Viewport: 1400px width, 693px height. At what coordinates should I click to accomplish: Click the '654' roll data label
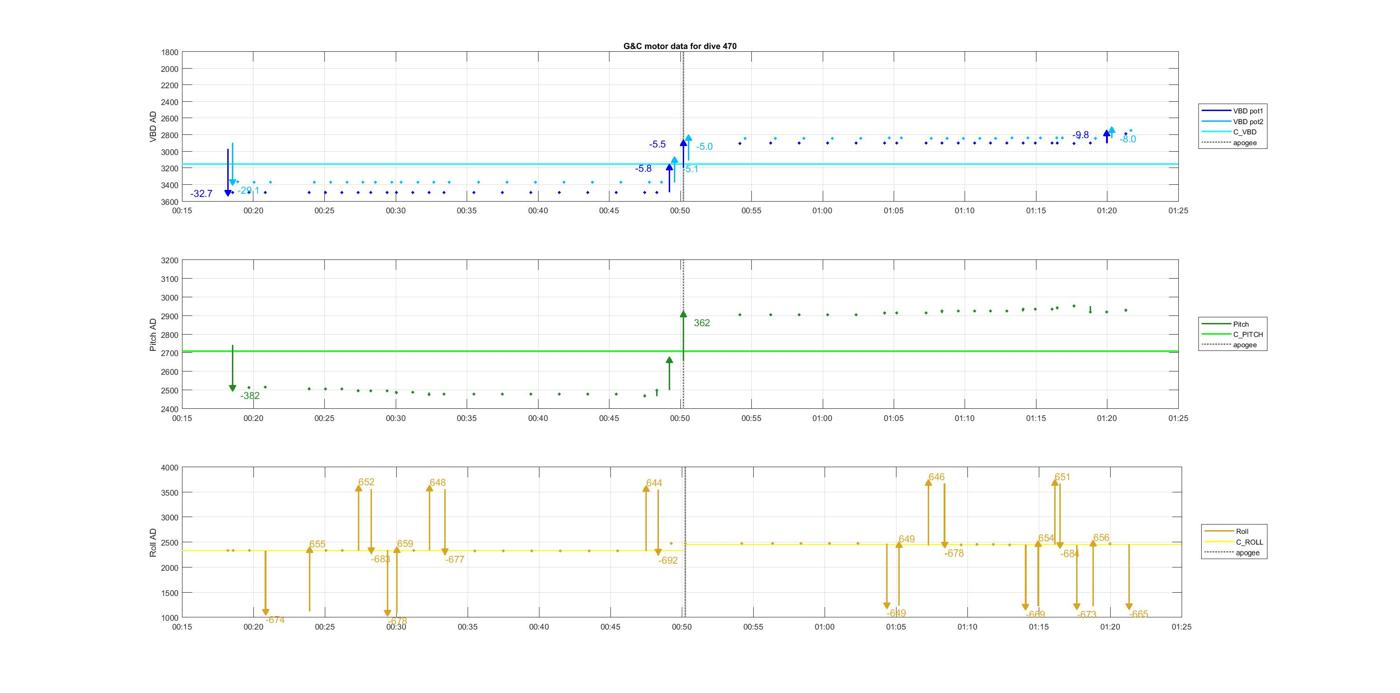pyautogui.click(x=1046, y=538)
